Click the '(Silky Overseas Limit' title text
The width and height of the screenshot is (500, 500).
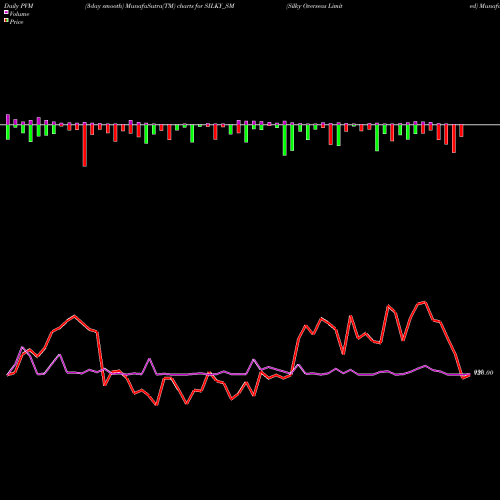314,6
